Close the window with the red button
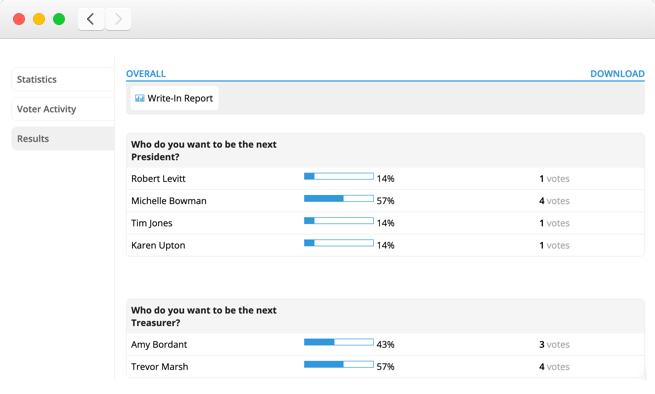This screenshot has height=394, width=655. (19, 19)
